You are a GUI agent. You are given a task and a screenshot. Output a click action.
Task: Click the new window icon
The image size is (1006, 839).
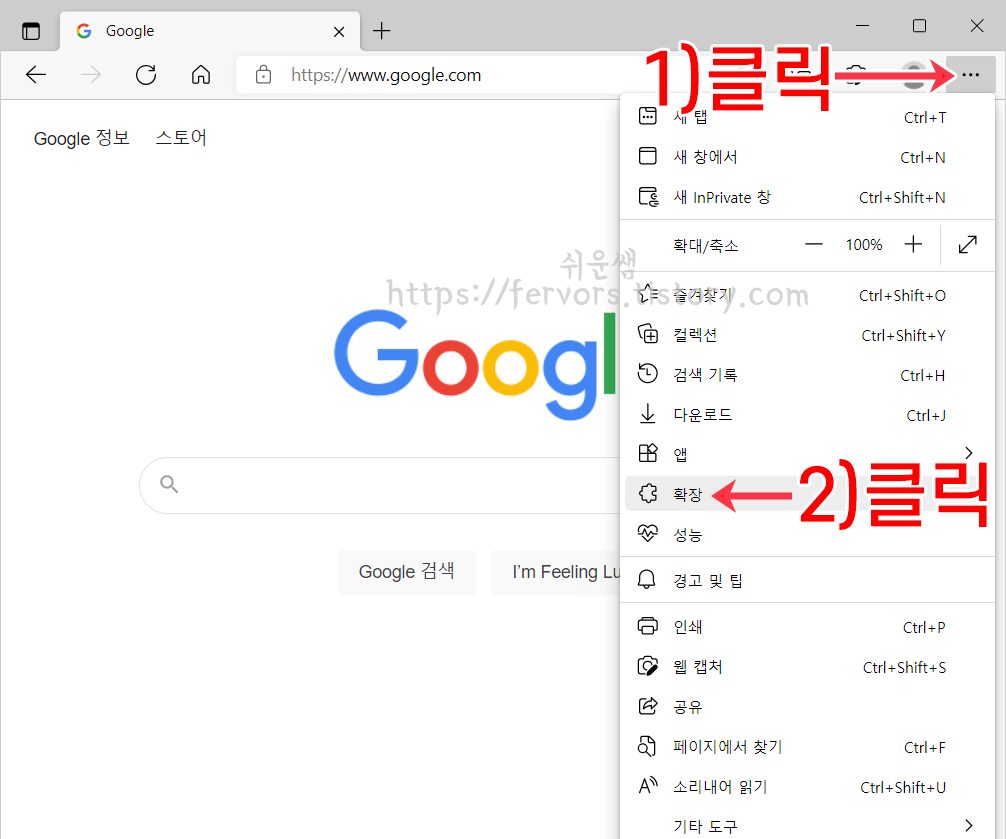[647, 156]
